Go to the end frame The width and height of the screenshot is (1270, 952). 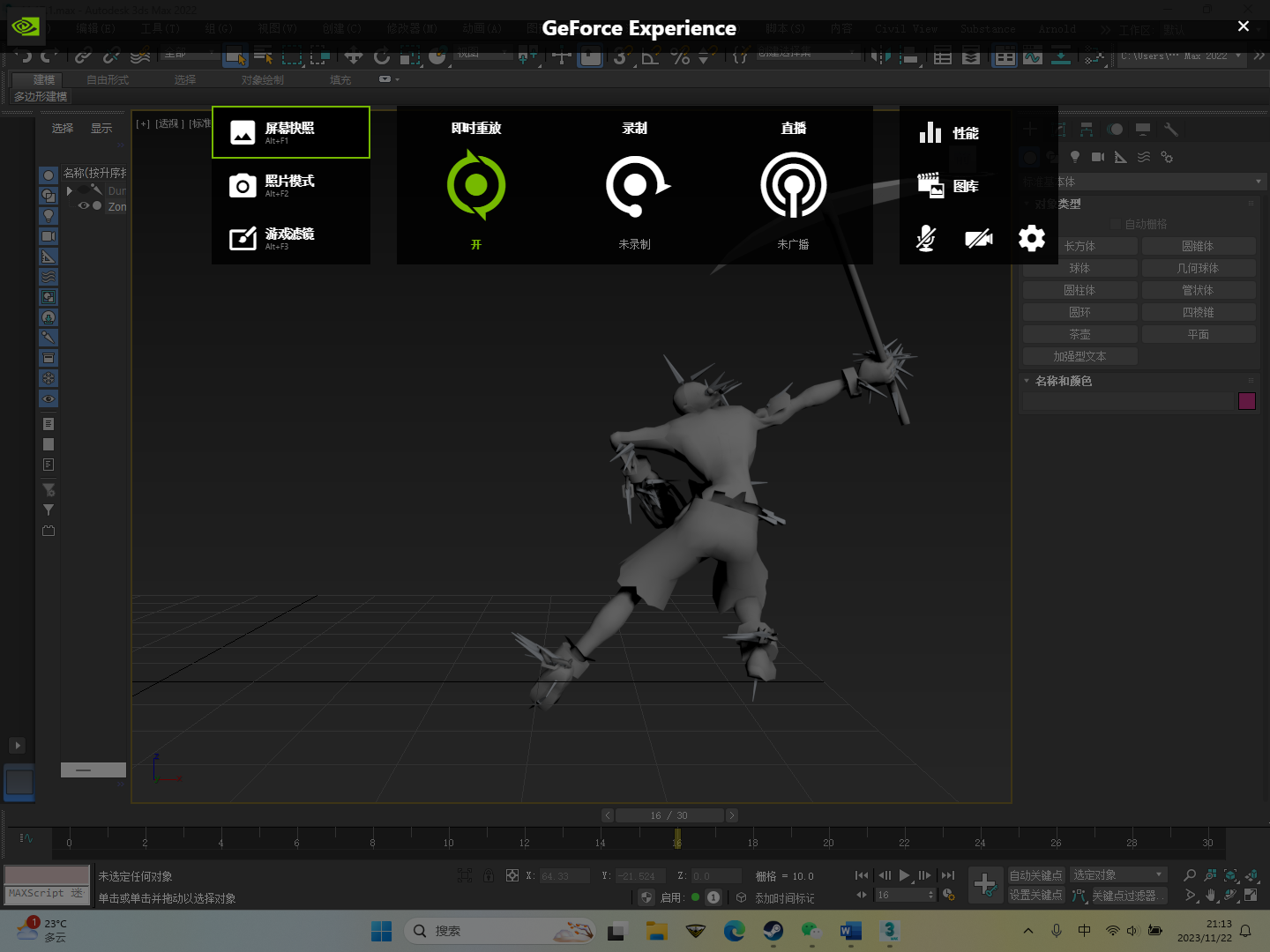click(x=948, y=875)
